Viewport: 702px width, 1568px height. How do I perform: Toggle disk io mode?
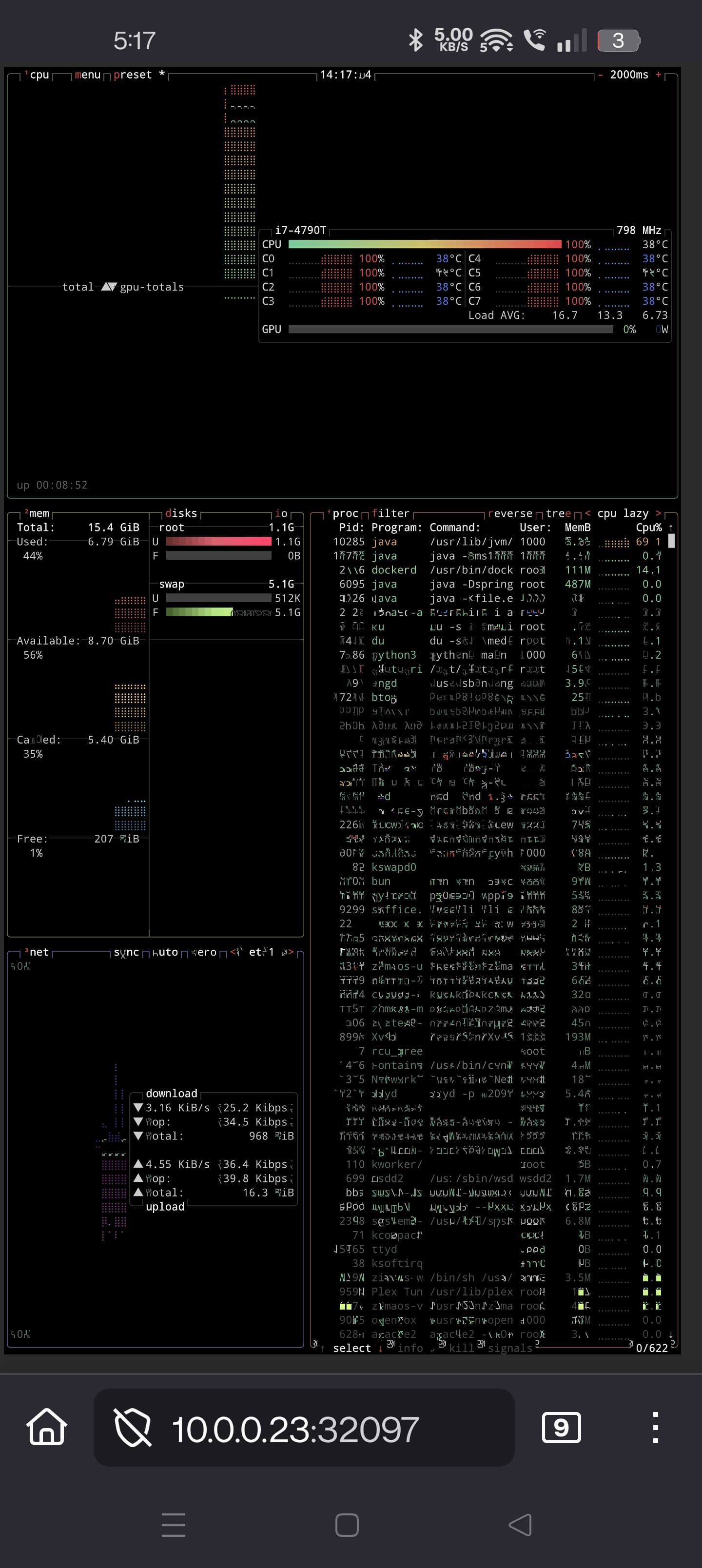pos(281,513)
